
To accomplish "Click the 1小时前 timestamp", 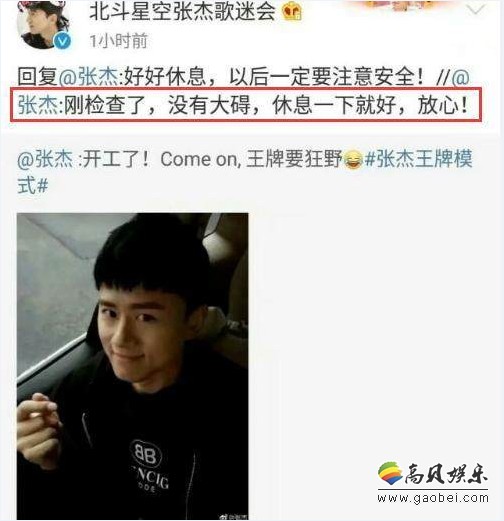I will (118, 41).
